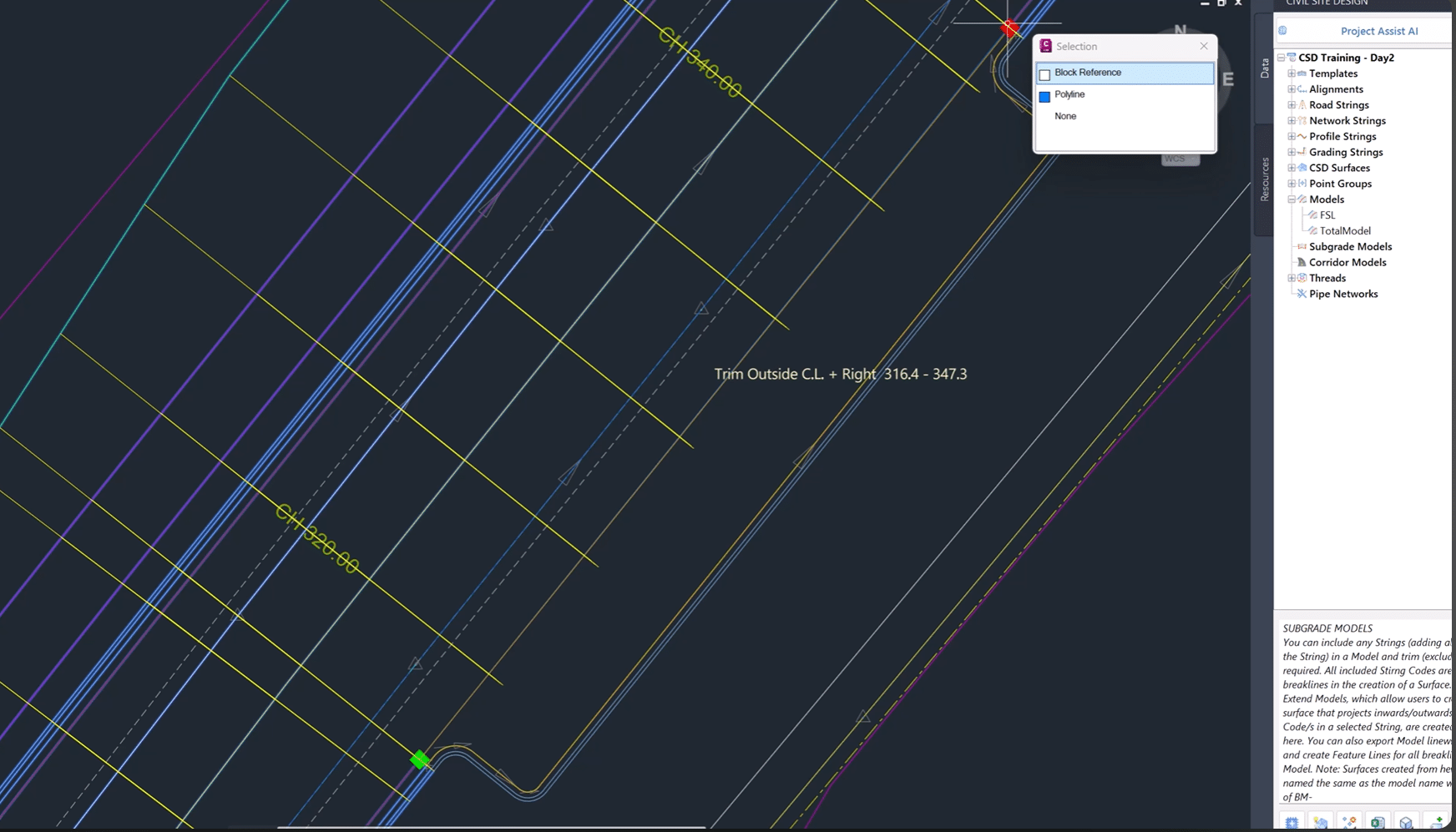
Task: Collapse the CSD Training - Day2 root node
Action: coord(1282,58)
